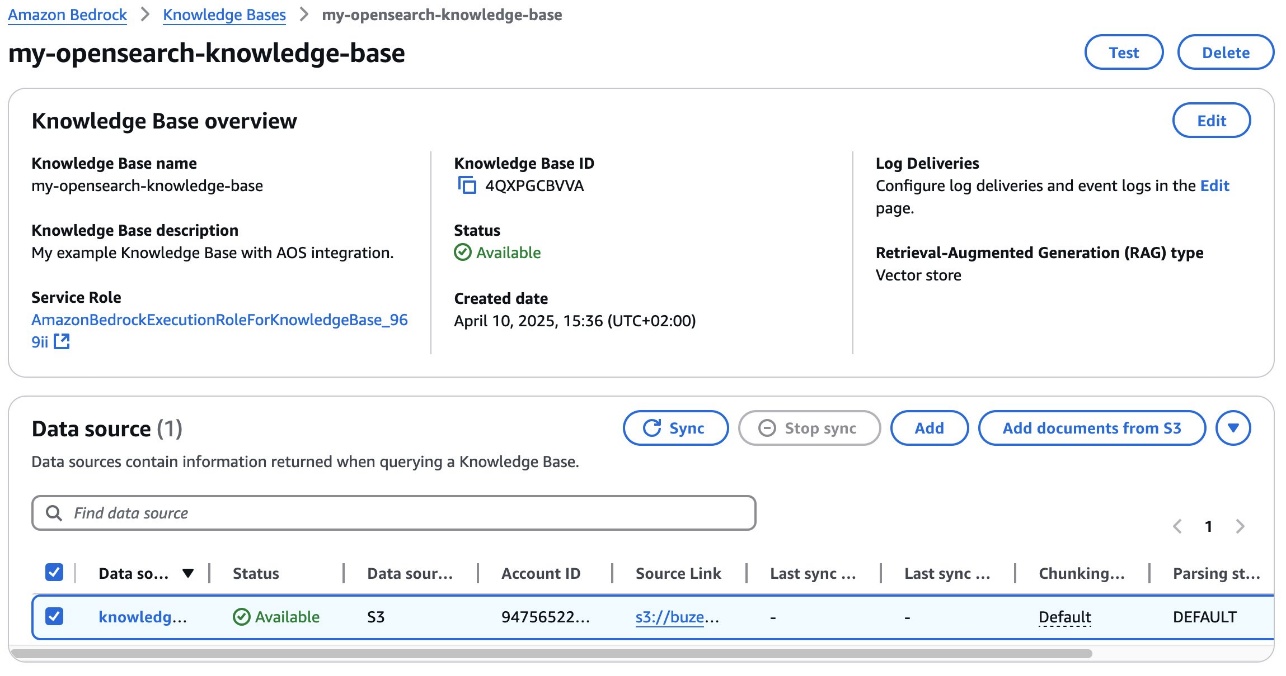Click the Parsing strategy column header

pyautogui.click(x=1216, y=574)
